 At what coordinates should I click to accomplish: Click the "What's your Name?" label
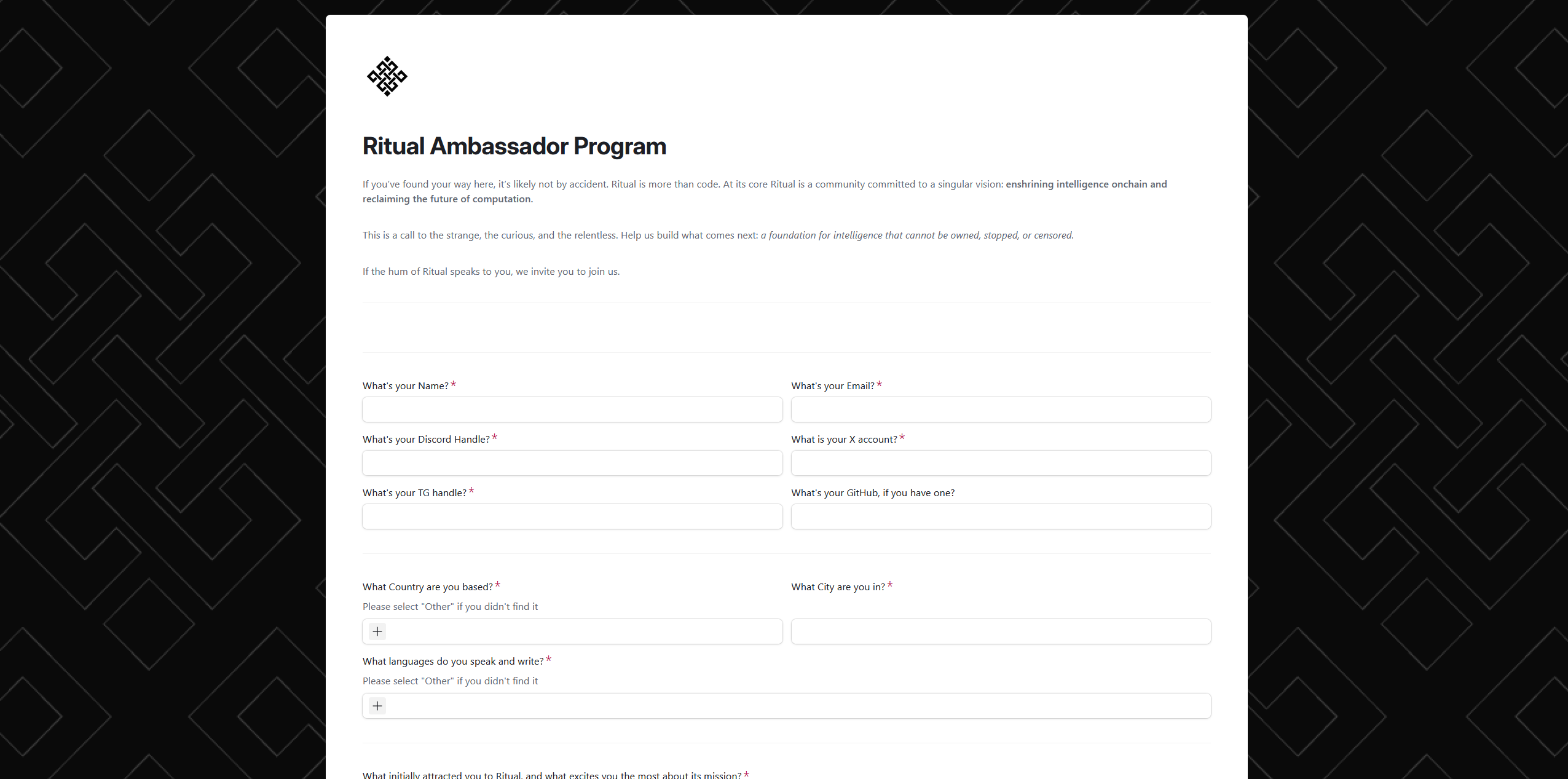coord(405,386)
